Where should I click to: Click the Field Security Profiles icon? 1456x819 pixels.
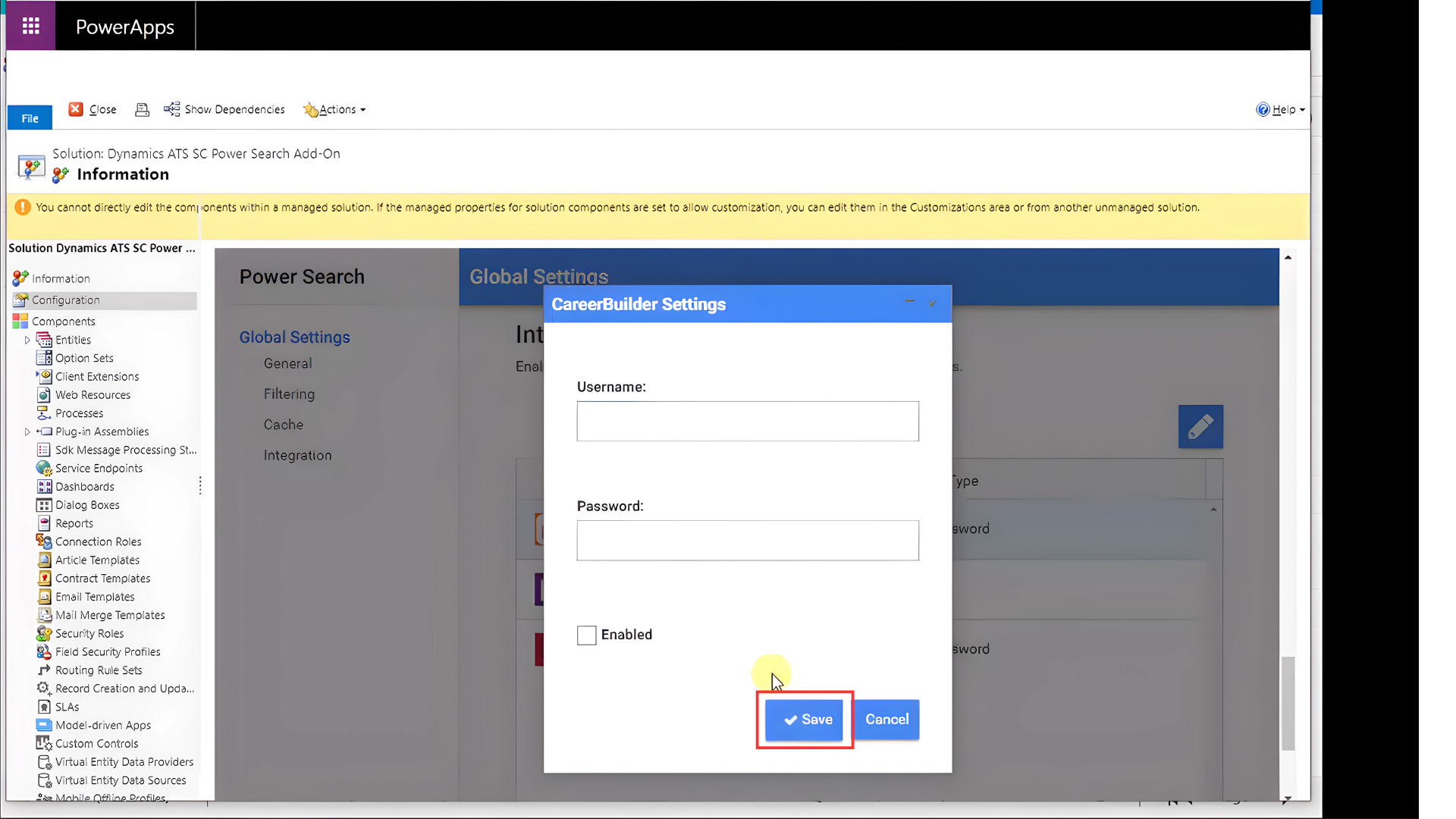pyautogui.click(x=44, y=652)
